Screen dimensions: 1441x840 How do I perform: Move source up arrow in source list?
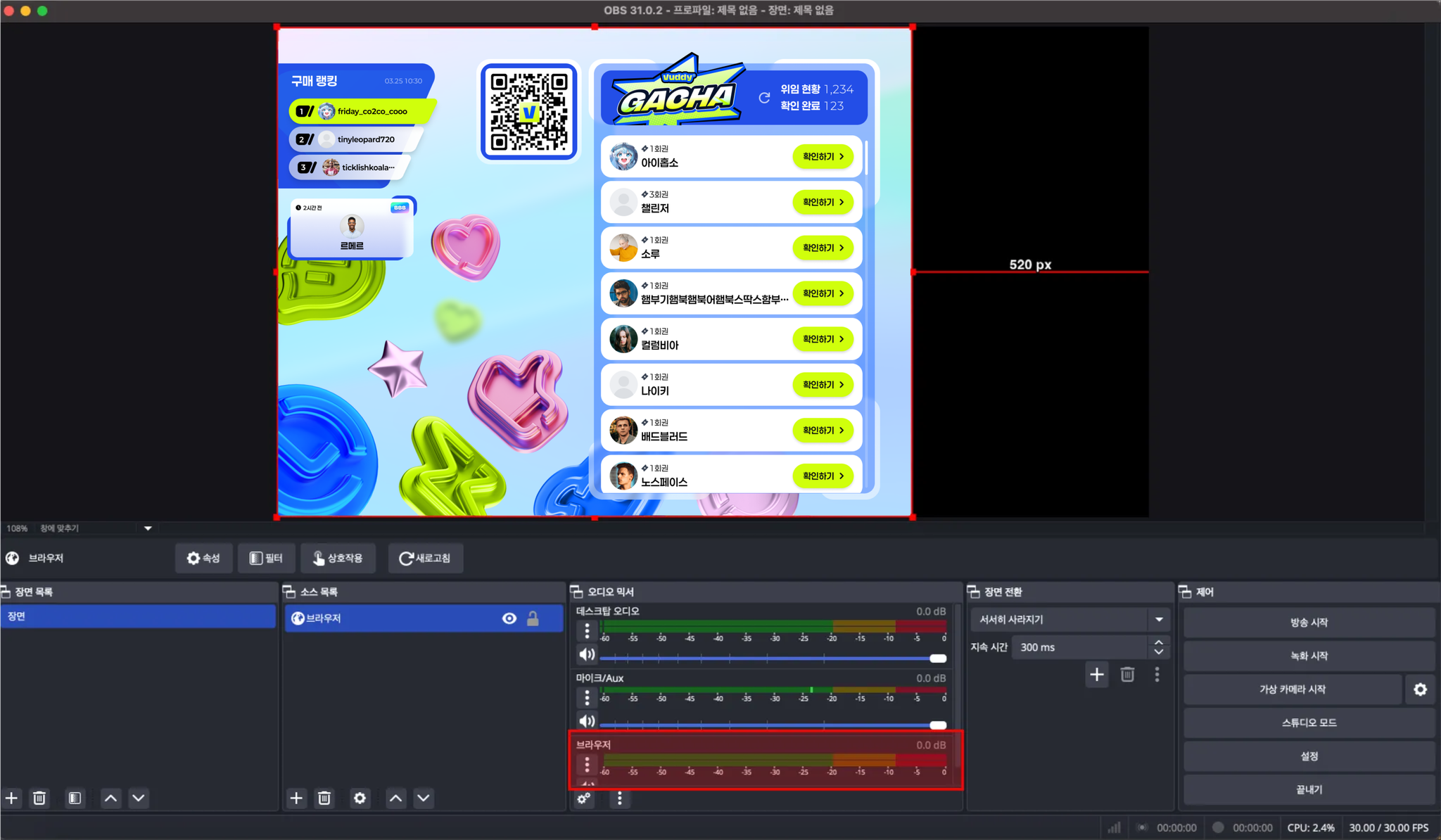396,798
